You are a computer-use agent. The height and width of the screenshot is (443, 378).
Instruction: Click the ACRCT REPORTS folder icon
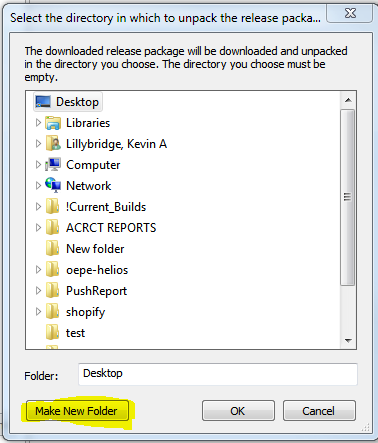(x=52, y=228)
